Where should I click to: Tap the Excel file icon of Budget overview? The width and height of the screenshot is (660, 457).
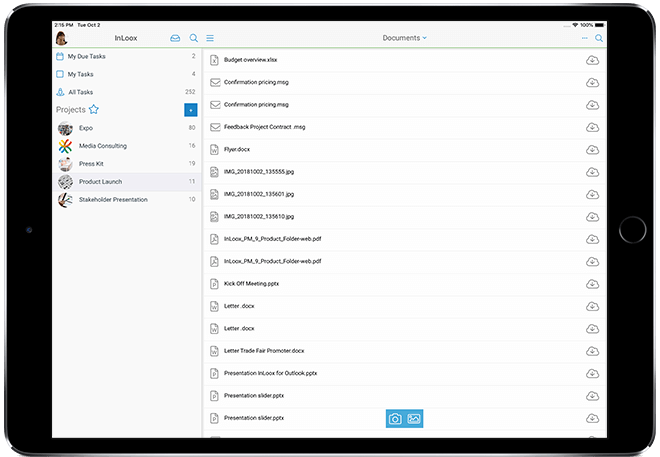[214, 60]
